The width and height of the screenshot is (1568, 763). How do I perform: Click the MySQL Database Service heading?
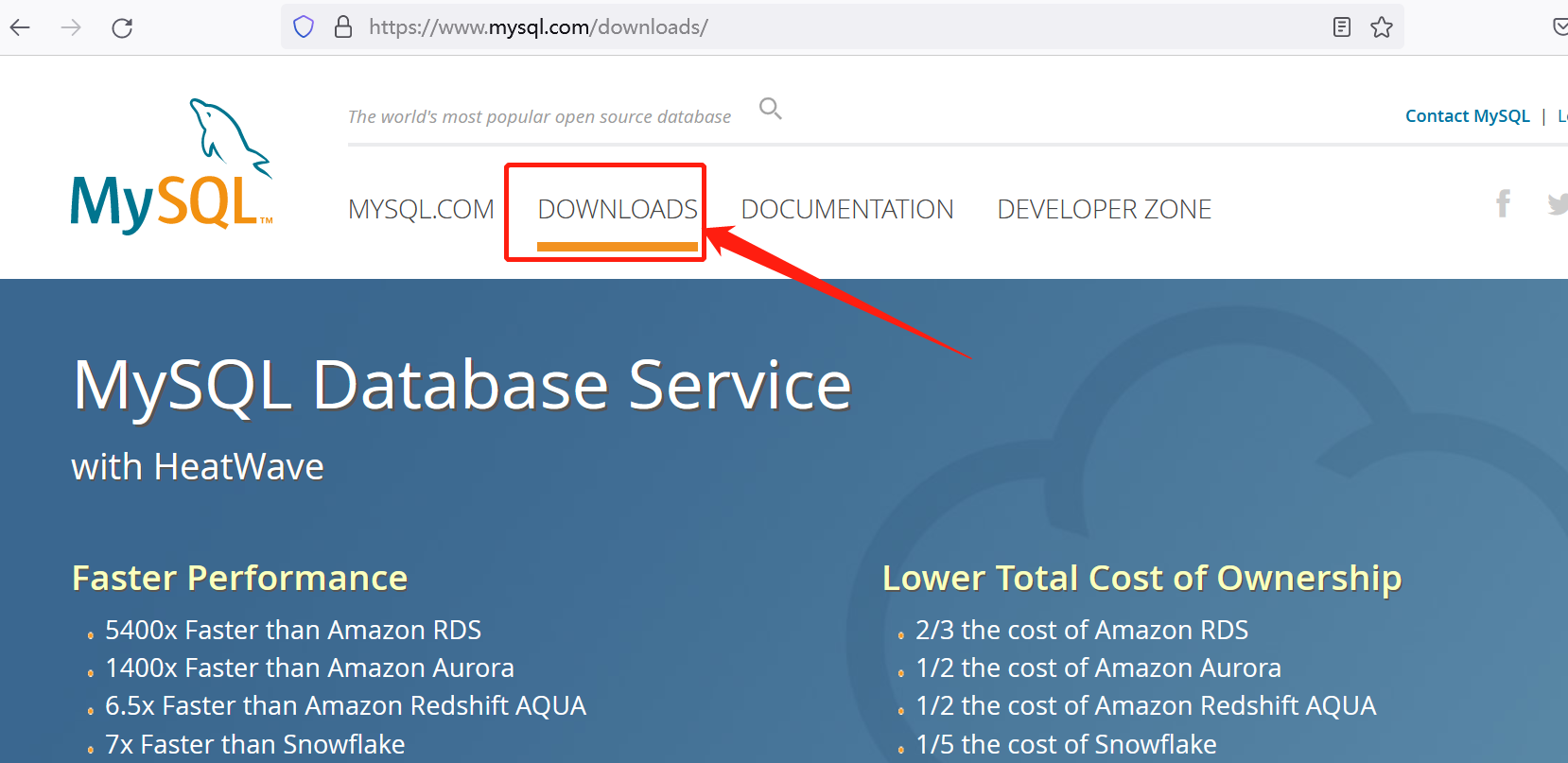click(x=462, y=386)
